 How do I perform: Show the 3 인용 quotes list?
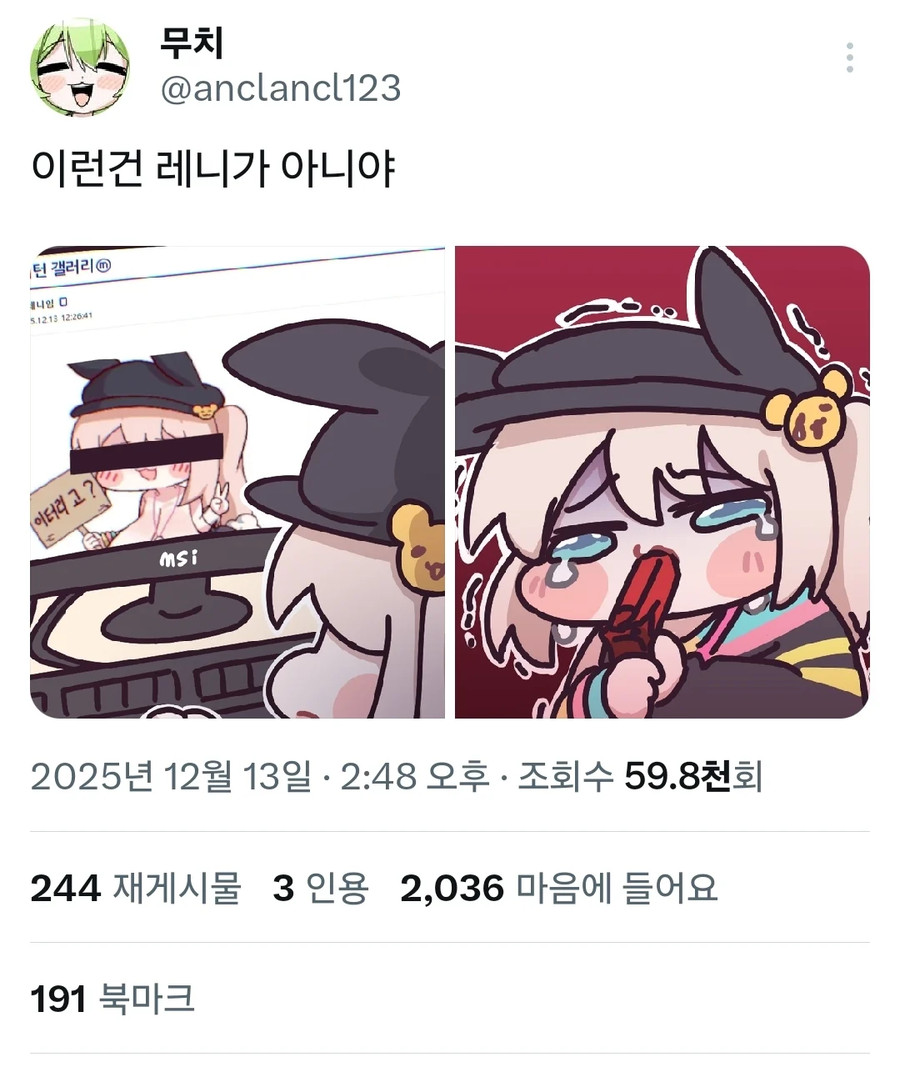(320, 888)
